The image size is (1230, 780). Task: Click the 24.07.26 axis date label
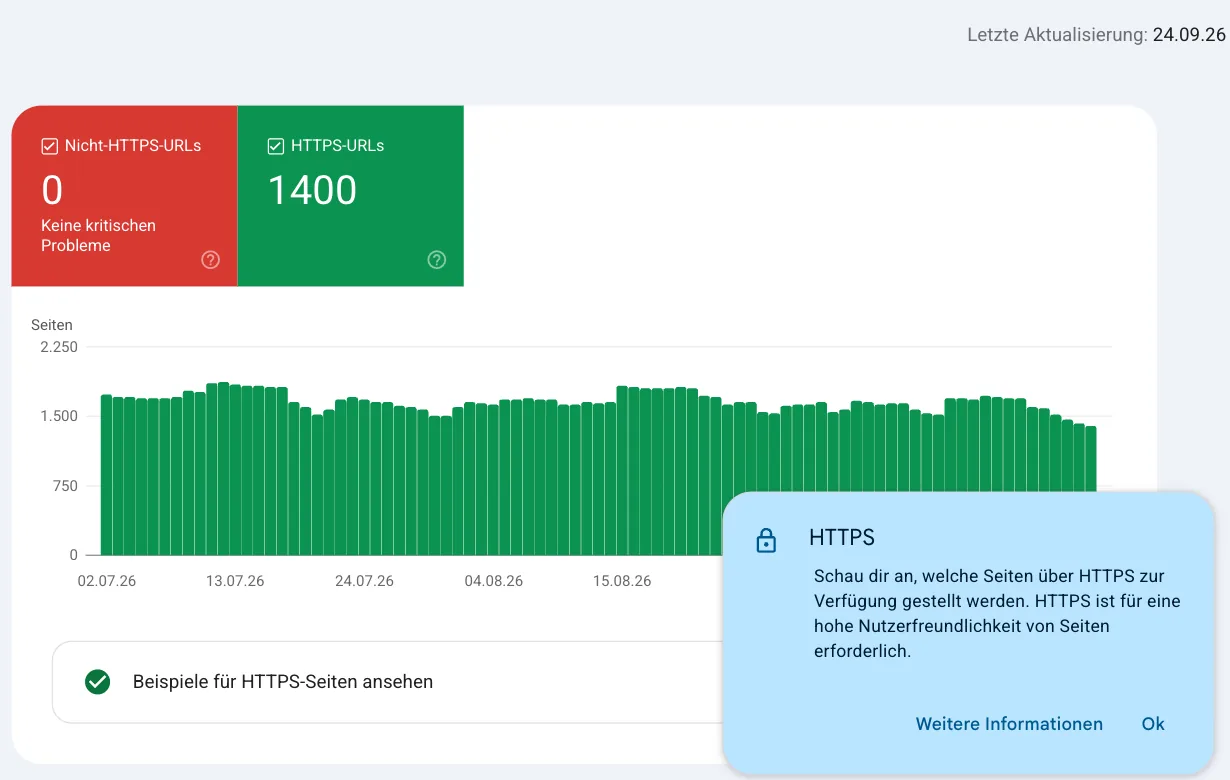pyautogui.click(x=364, y=581)
